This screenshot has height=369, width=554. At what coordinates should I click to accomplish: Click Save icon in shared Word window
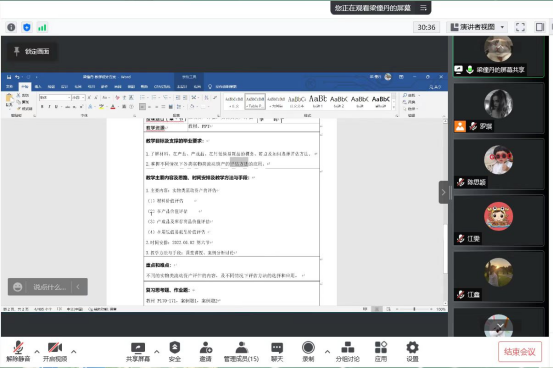(9, 77)
